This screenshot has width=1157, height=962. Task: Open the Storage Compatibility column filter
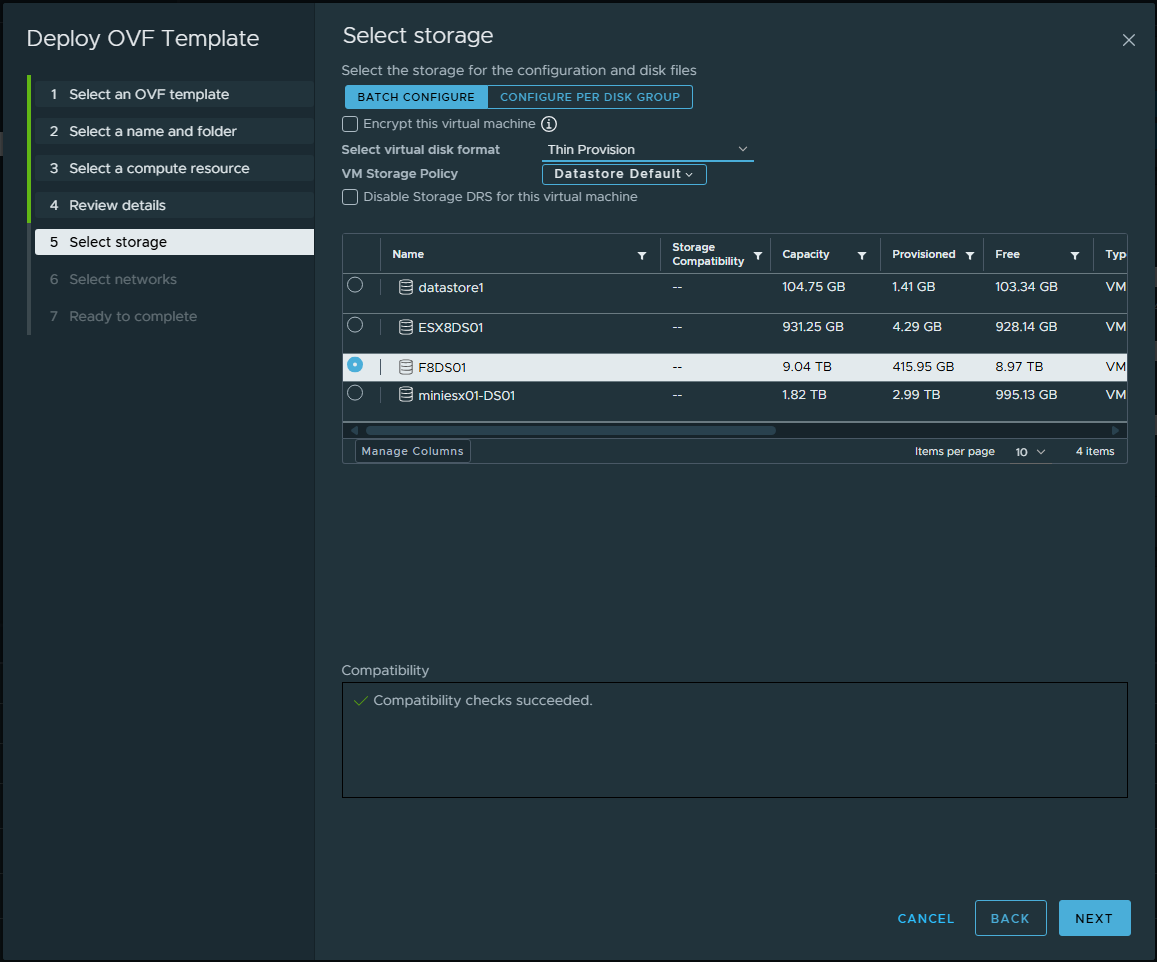point(758,256)
